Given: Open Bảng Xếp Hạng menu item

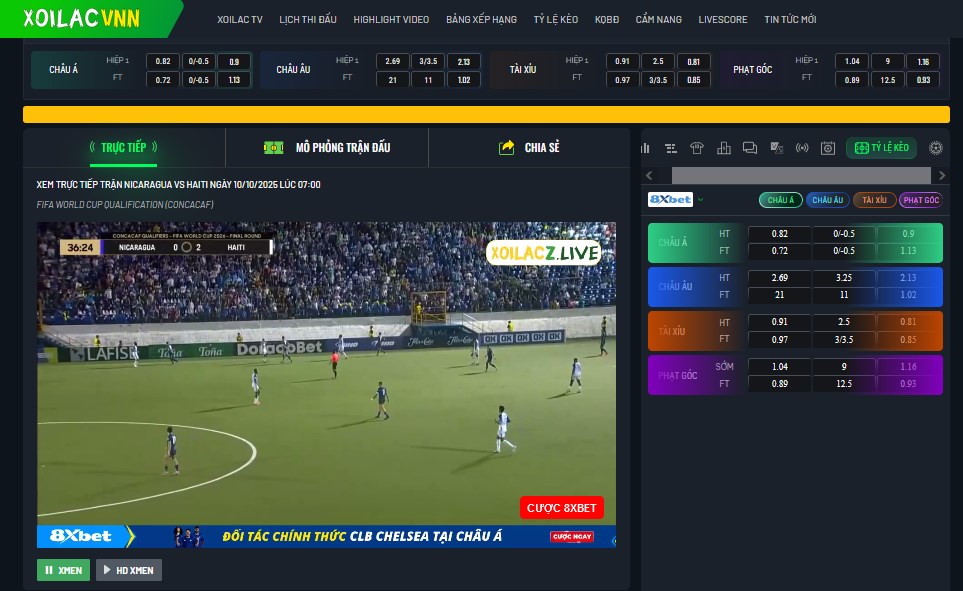Looking at the screenshot, I should [x=481, y=19].
